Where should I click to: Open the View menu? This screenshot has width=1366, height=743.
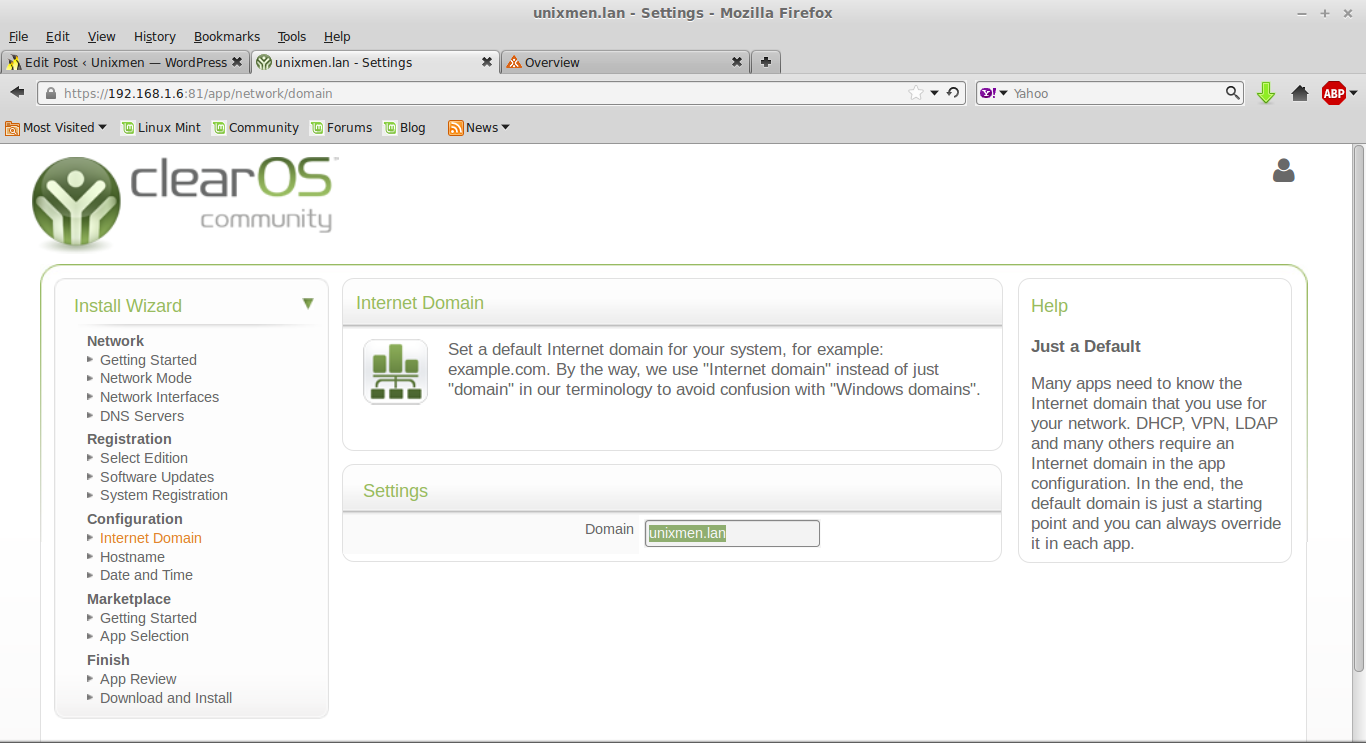101,36
